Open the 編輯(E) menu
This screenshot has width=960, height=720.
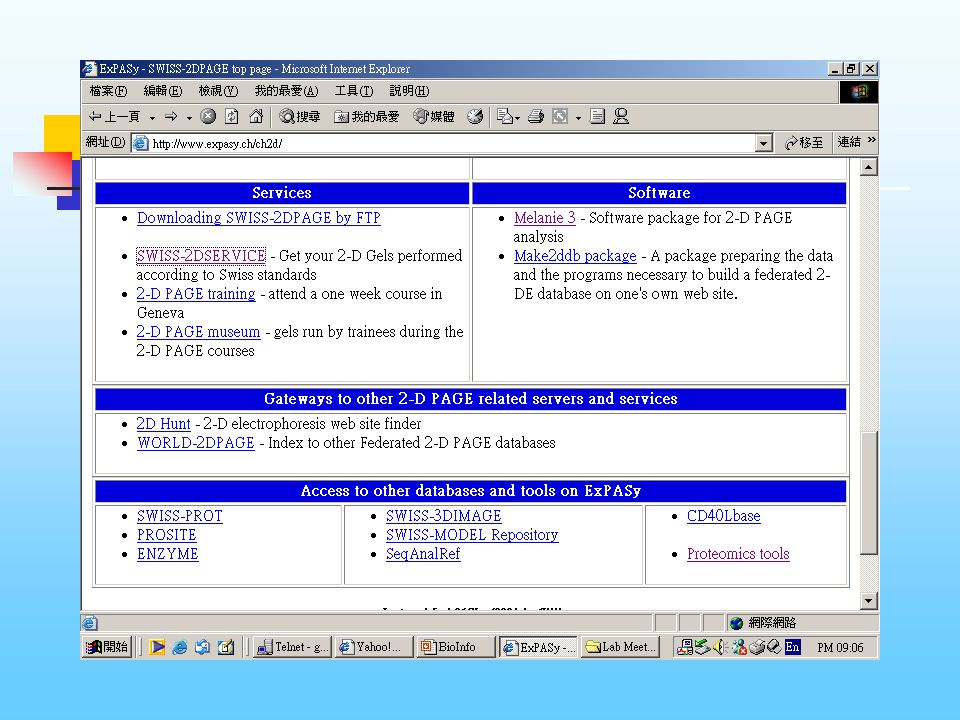coord(162,91)
